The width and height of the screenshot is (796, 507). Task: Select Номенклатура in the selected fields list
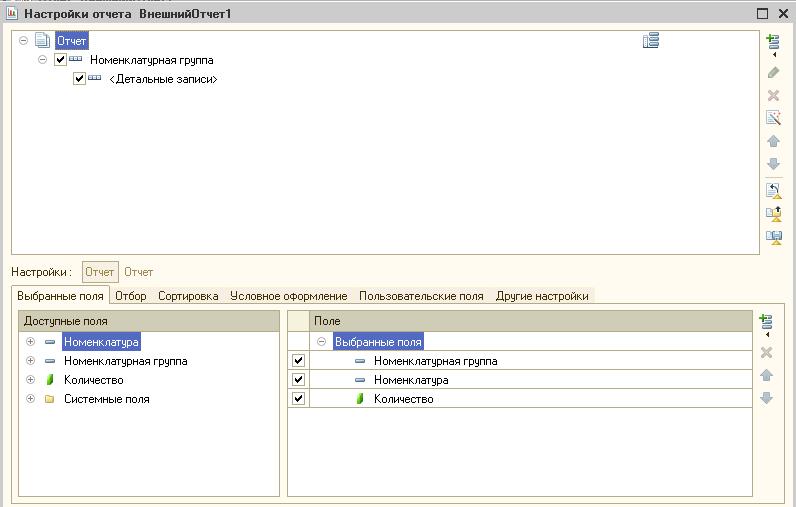410,380
